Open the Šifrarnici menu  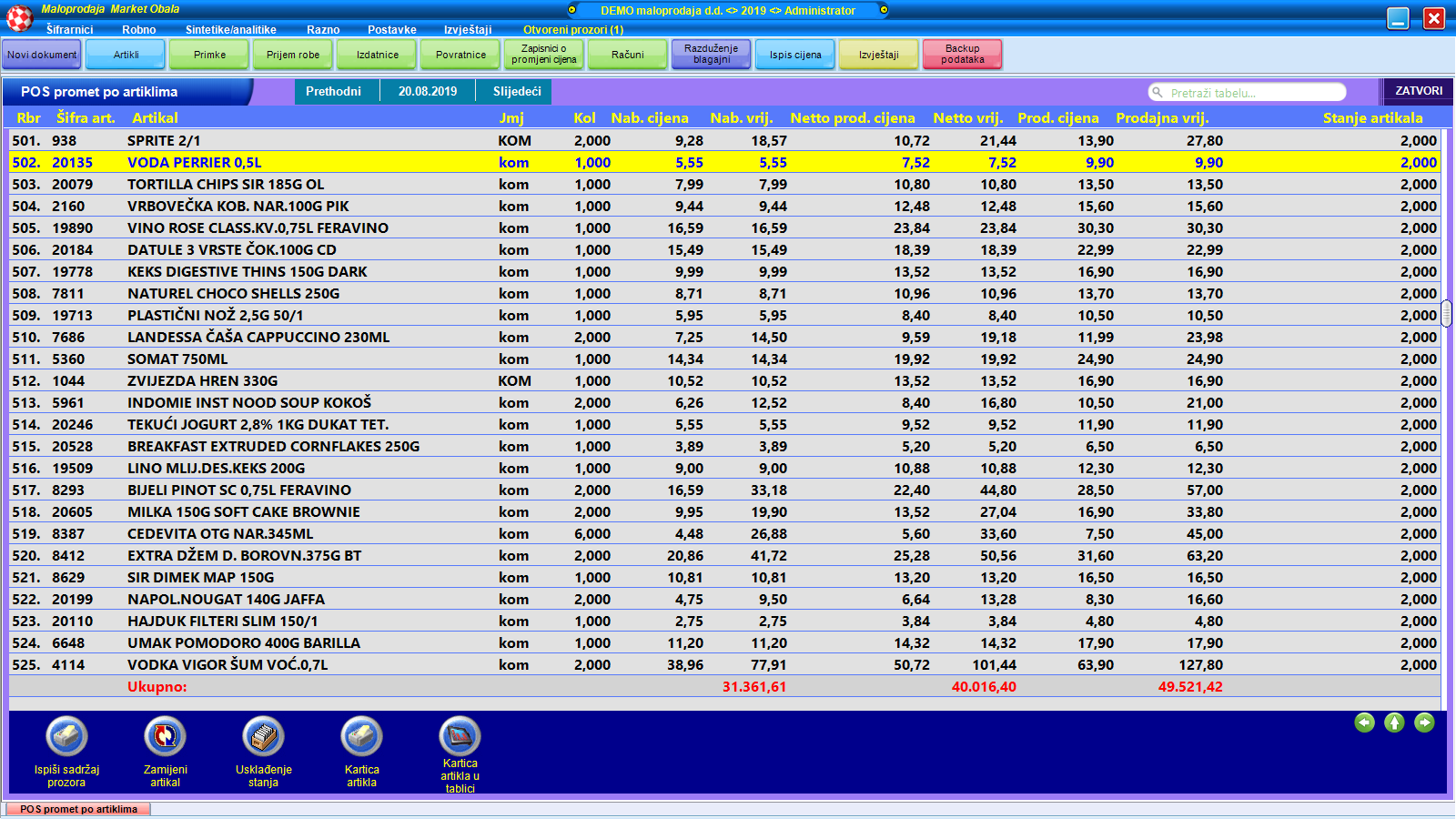(70, 30)
